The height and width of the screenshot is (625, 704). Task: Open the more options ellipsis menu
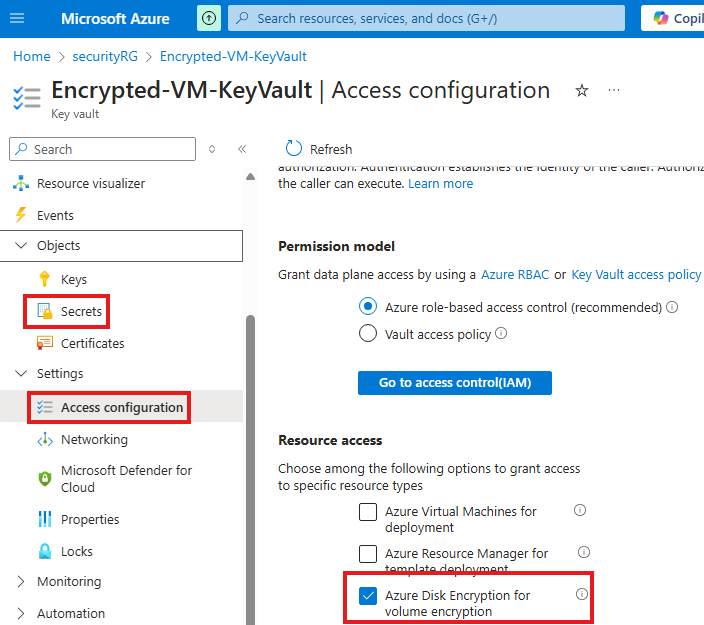click(614, 90)
